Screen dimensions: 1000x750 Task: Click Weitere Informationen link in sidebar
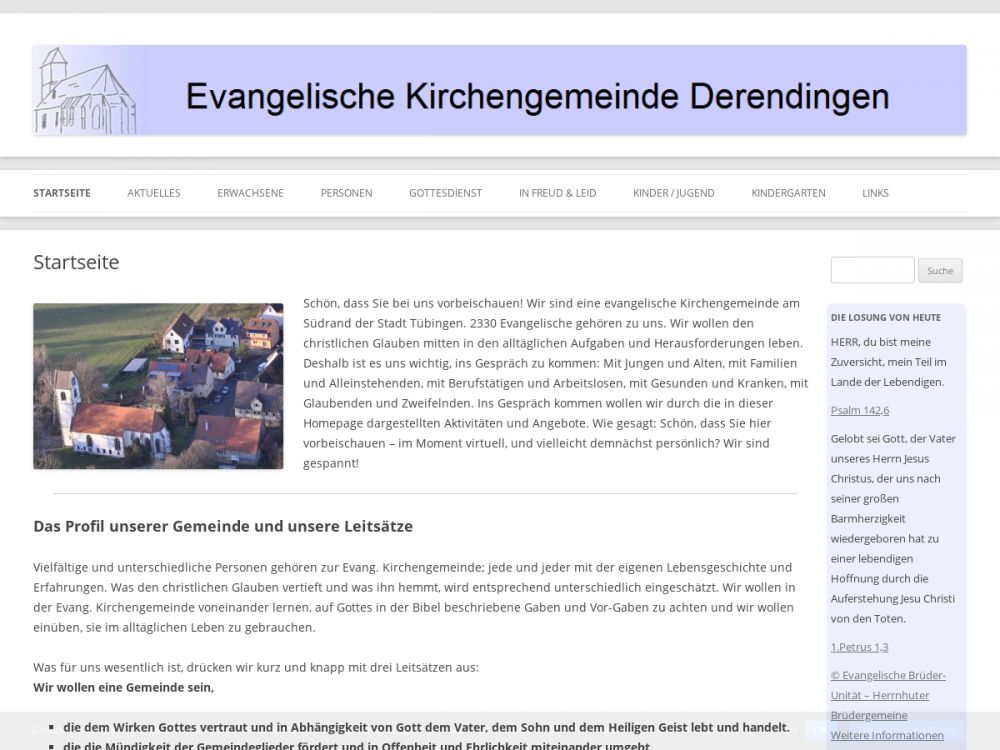(886, 735)
